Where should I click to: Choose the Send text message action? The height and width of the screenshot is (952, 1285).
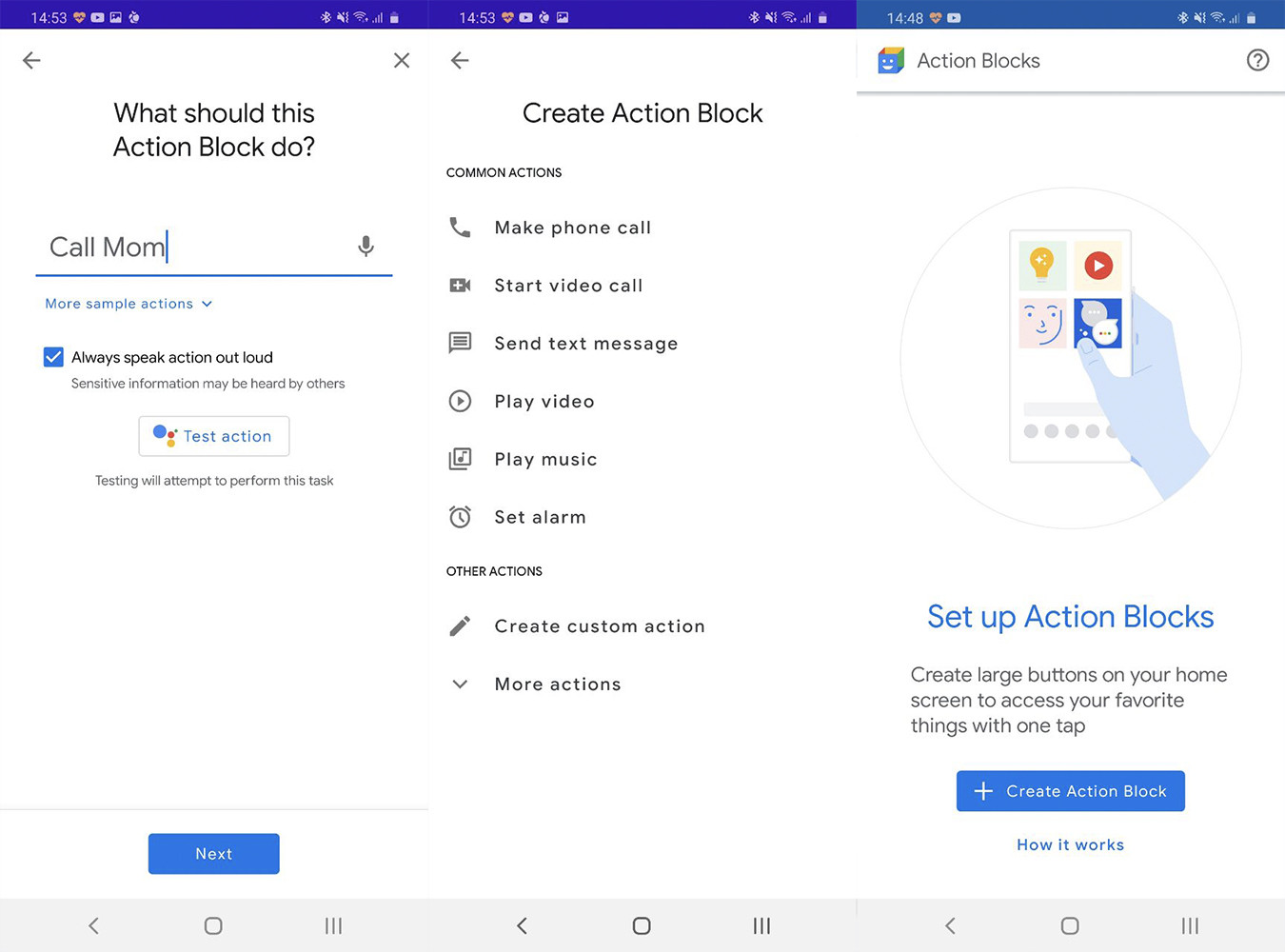(x=585, y=343)
